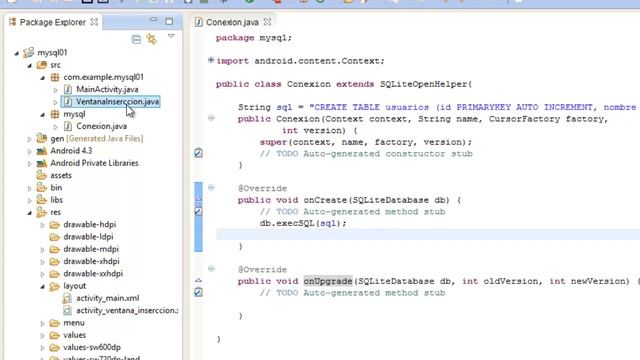Click the Android 4.3 library icon
This screenshot has height=360, width=640.
point(41,151)
